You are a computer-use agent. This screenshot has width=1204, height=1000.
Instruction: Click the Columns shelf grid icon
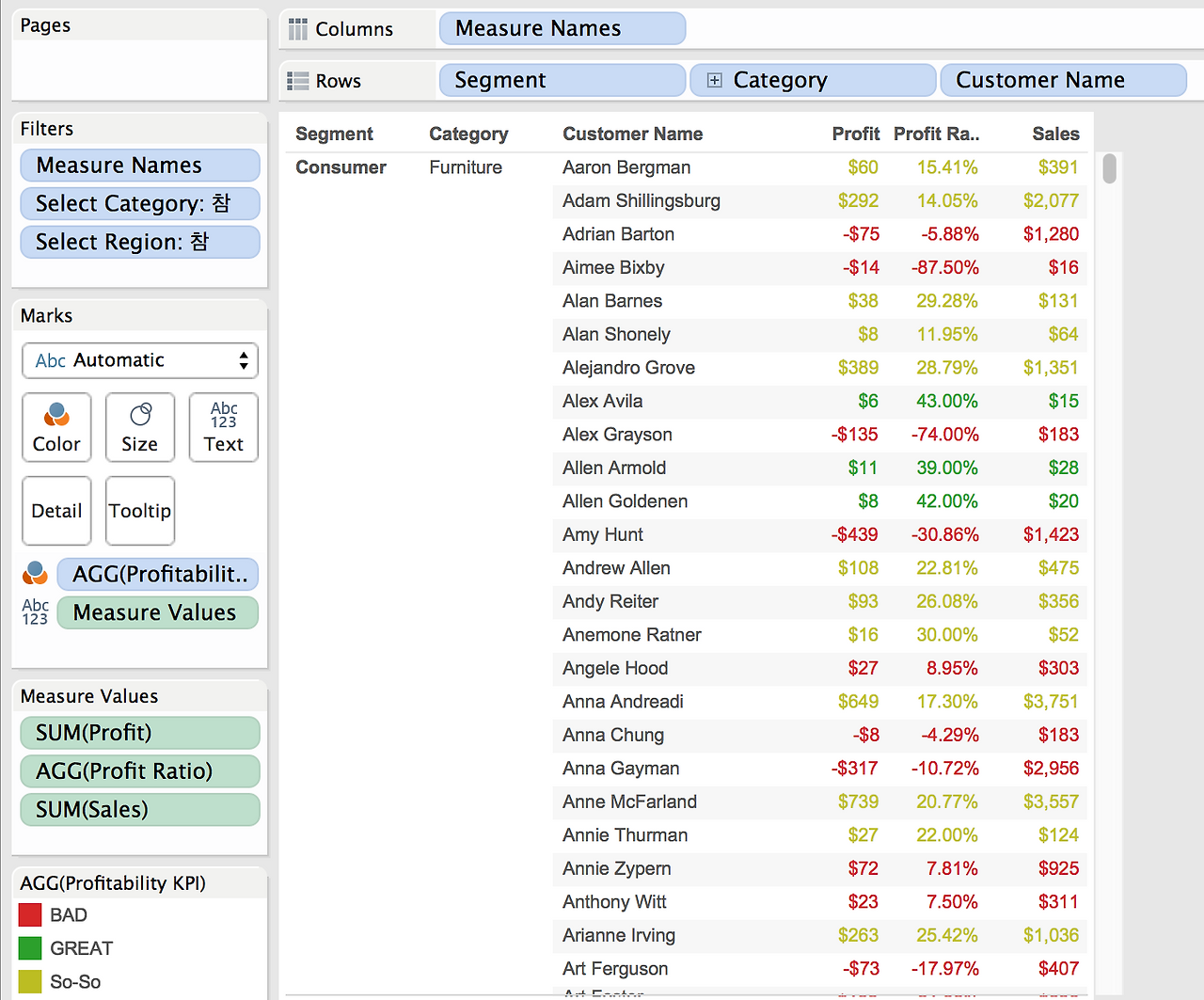coord(298,29)
